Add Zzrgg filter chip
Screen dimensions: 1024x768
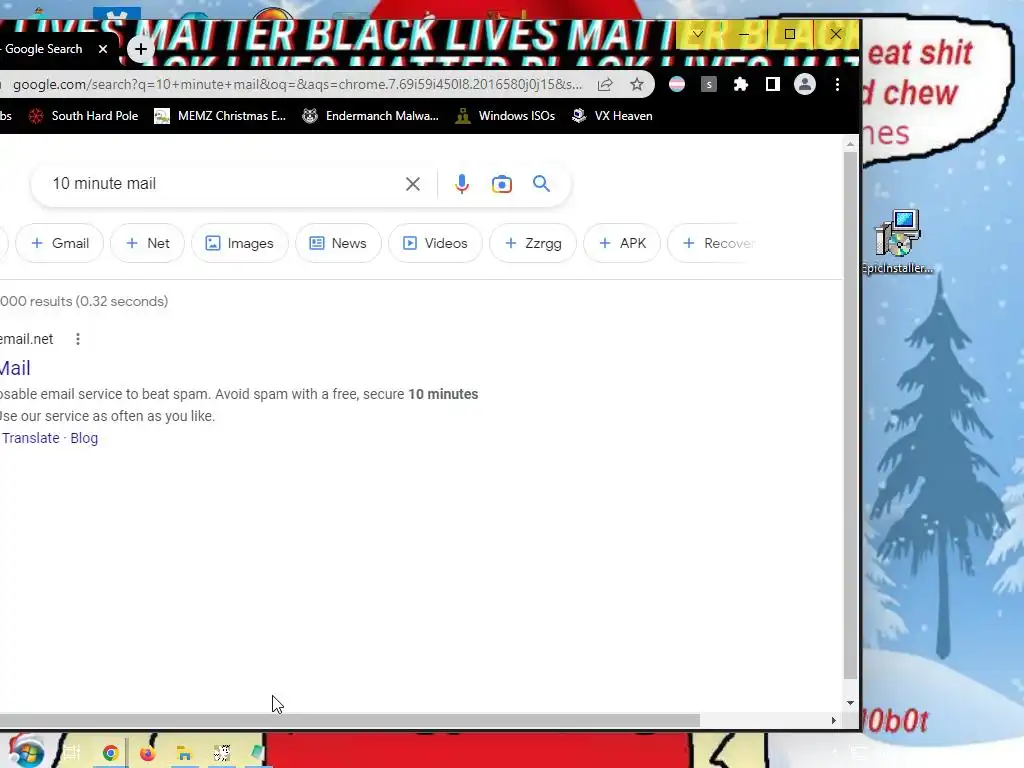click(x=533, y=243)
